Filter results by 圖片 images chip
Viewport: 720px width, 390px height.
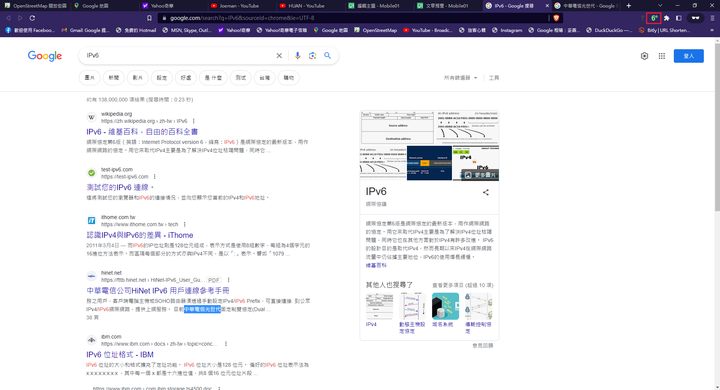coord(90,78)
